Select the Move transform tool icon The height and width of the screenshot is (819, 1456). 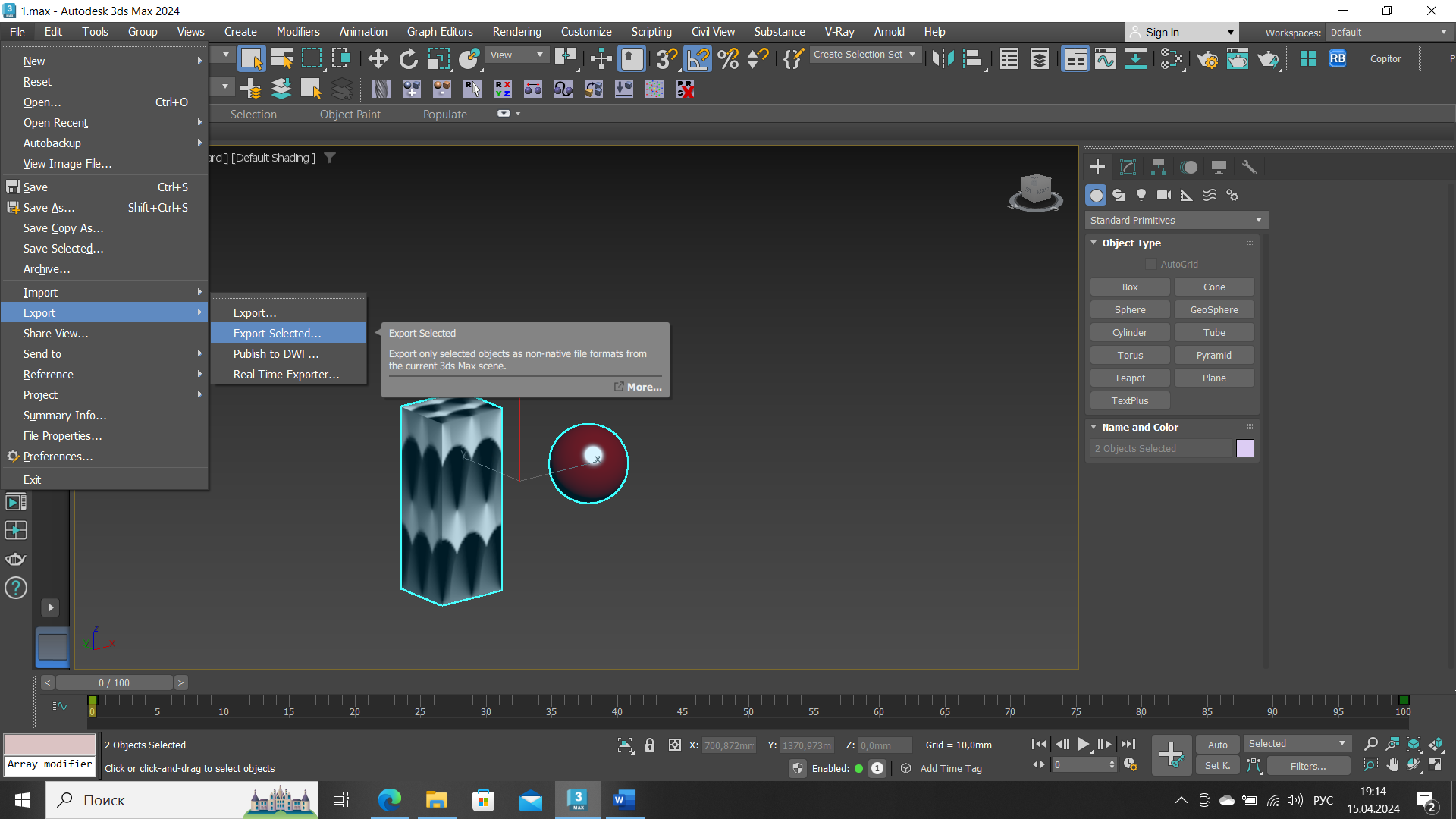click(x=378, y=58)
